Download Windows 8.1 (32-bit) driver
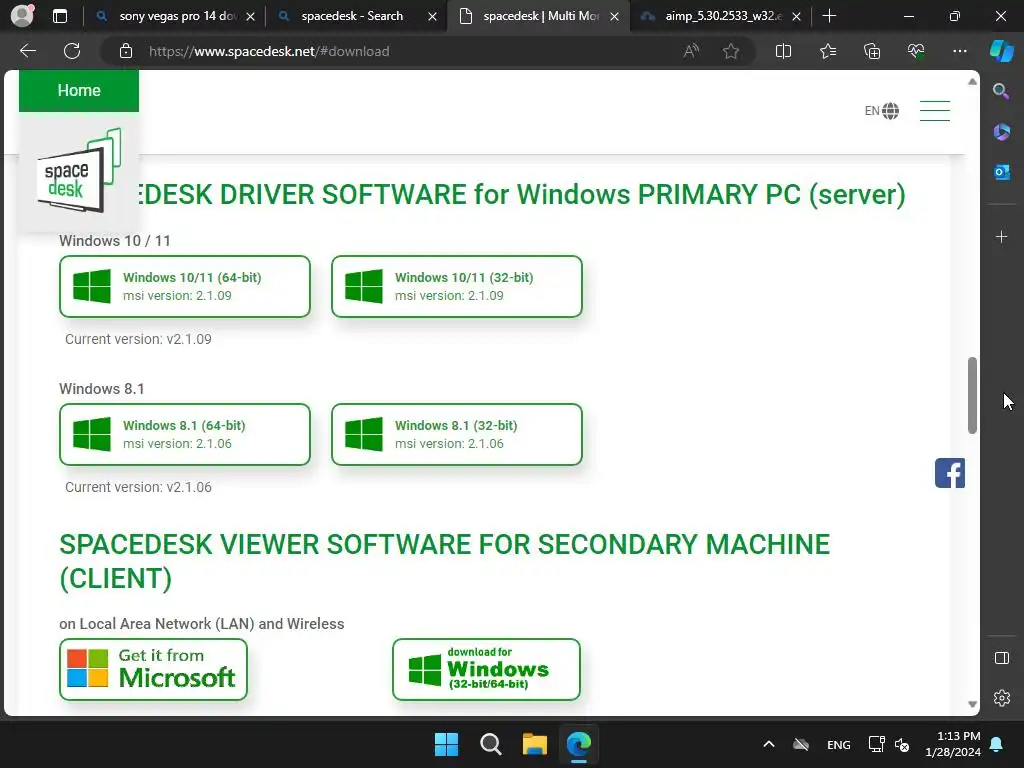The height and width of the screenshot is (768, 1024). [x=456, y=434]
